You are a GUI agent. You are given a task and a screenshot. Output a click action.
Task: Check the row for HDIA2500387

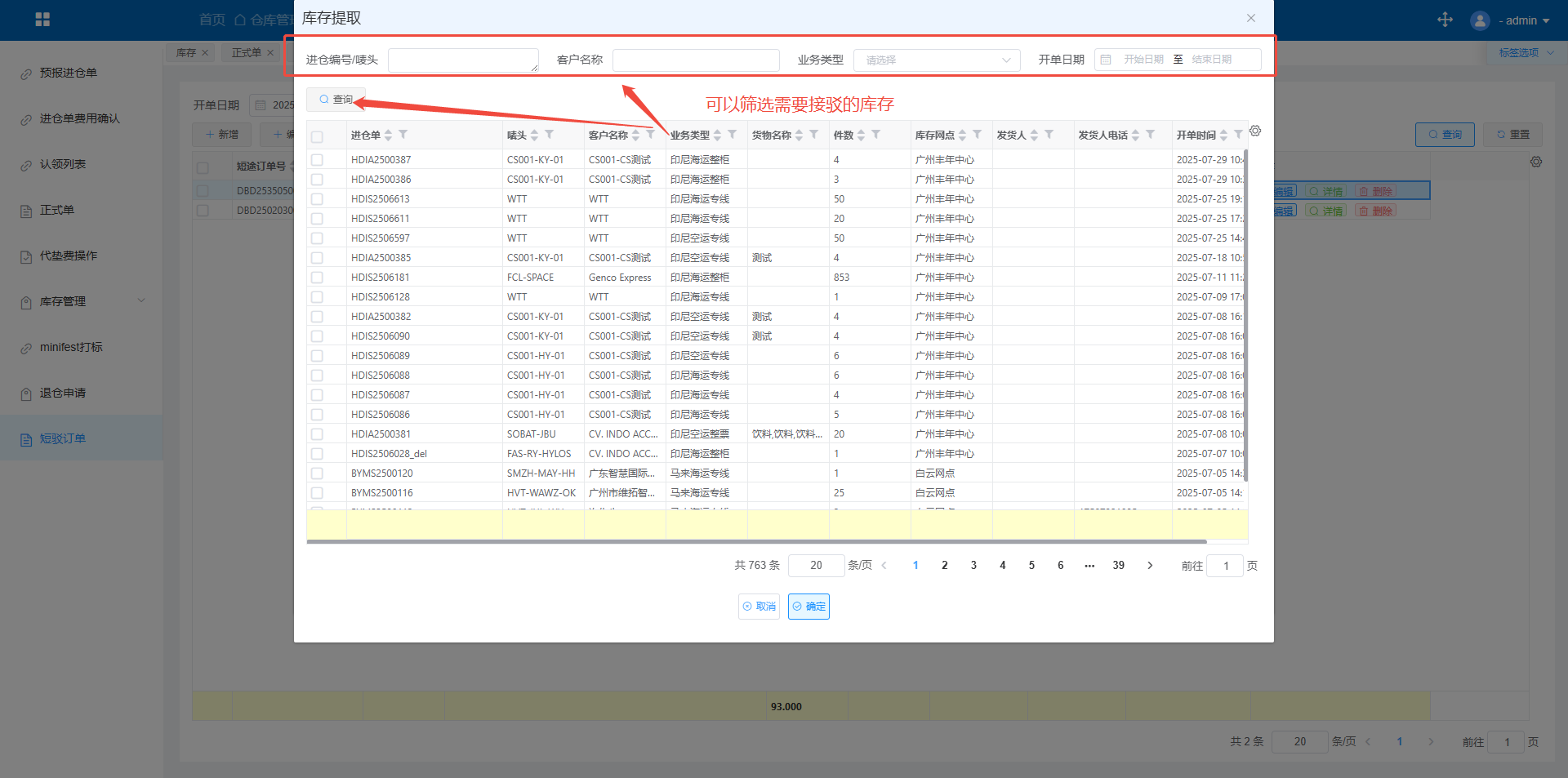point(317,160)
